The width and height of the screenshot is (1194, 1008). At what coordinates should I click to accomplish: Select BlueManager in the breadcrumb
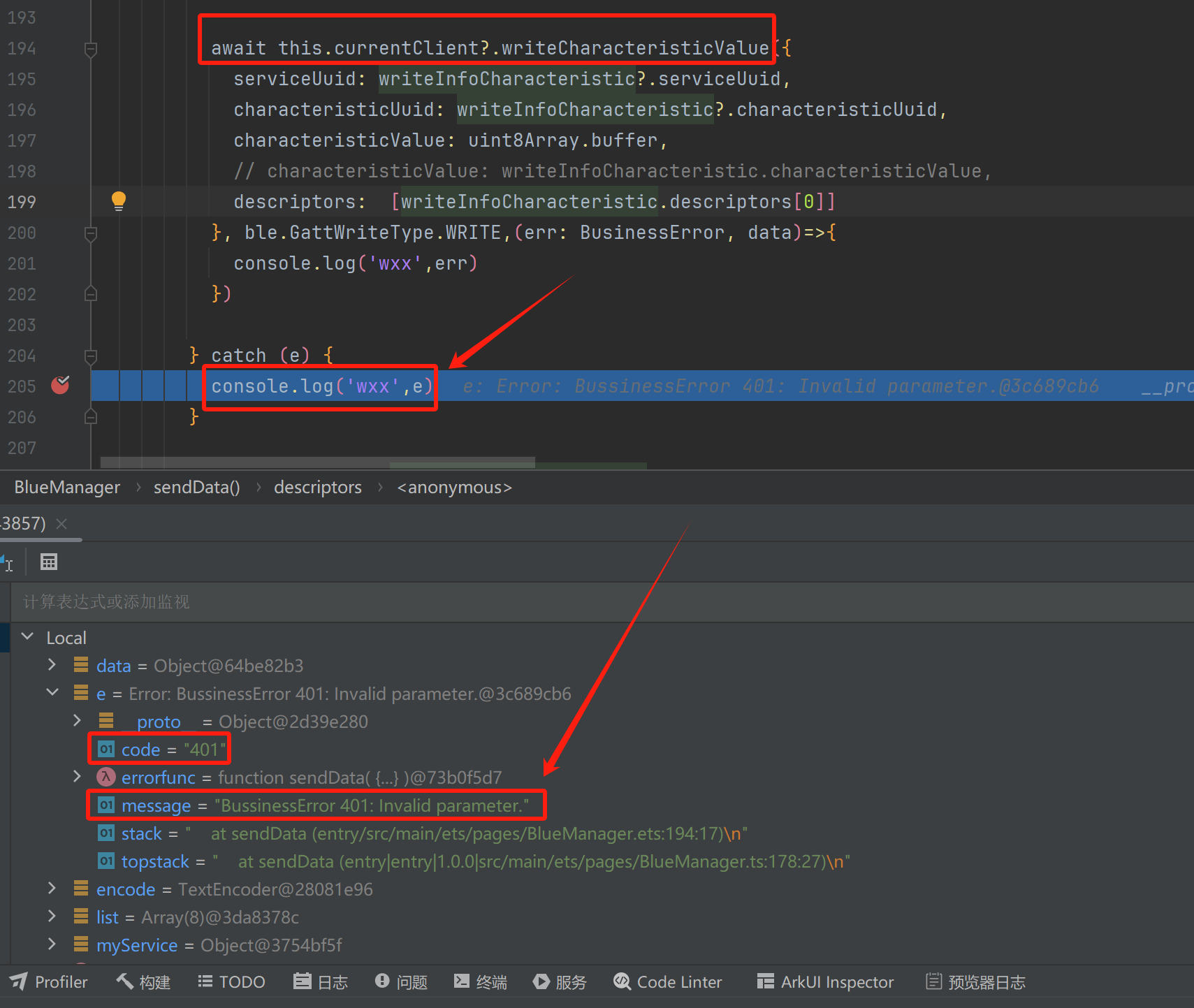point(67,487)
